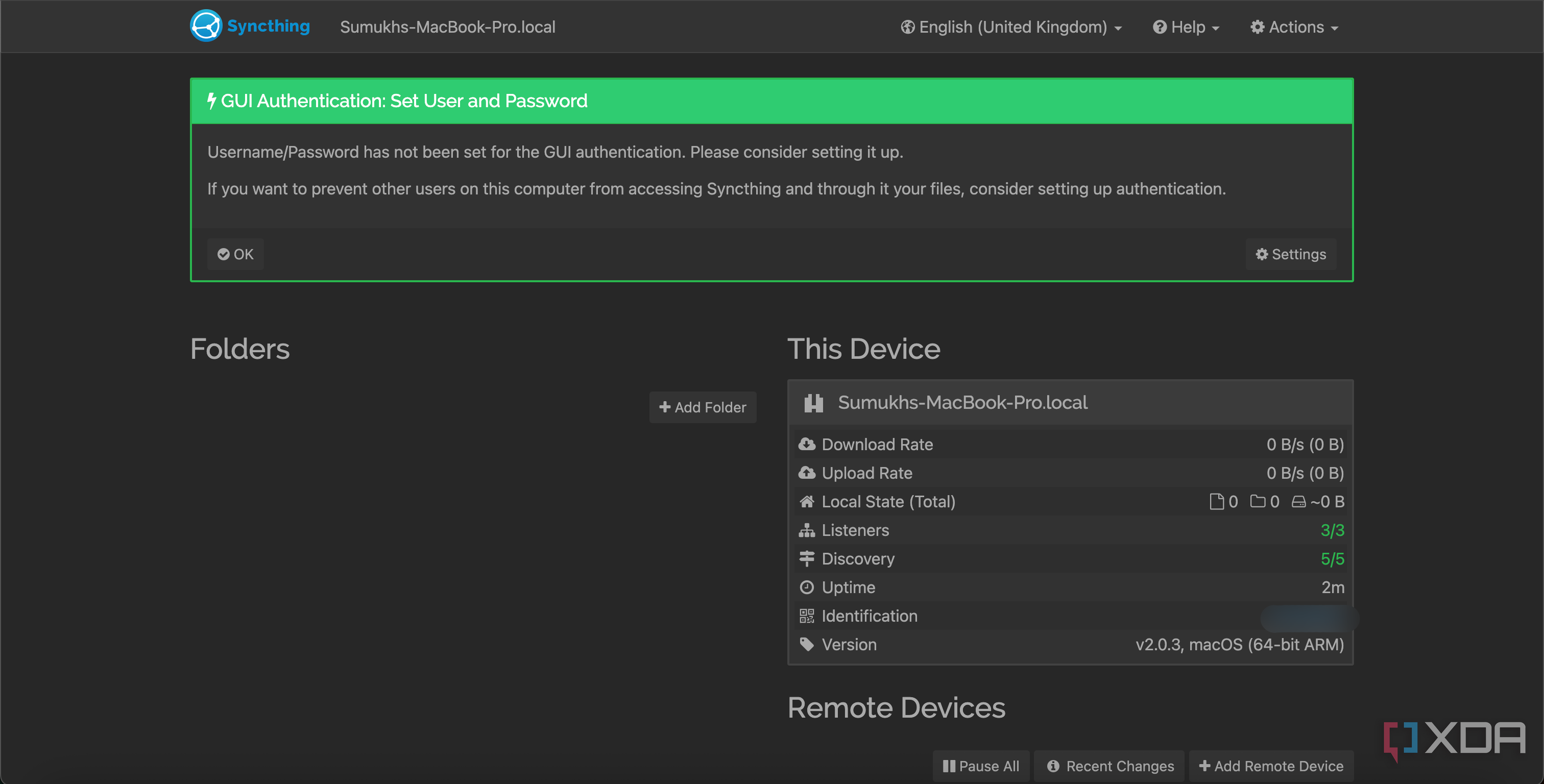This screenshot has height=784, width=1544.
Task: Click the Actions gear icon
Action: click(1258, 27)
